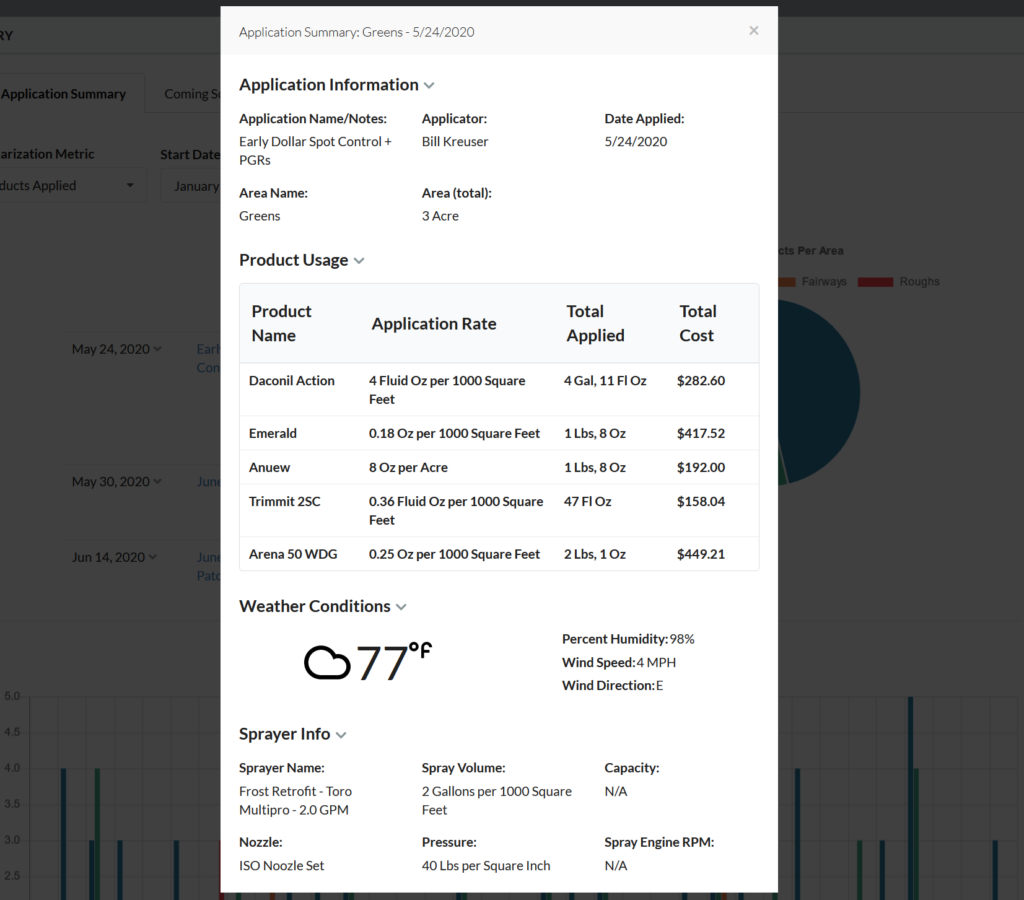Click the Emerald product name
1024x900 pixels.
point(272,433)
